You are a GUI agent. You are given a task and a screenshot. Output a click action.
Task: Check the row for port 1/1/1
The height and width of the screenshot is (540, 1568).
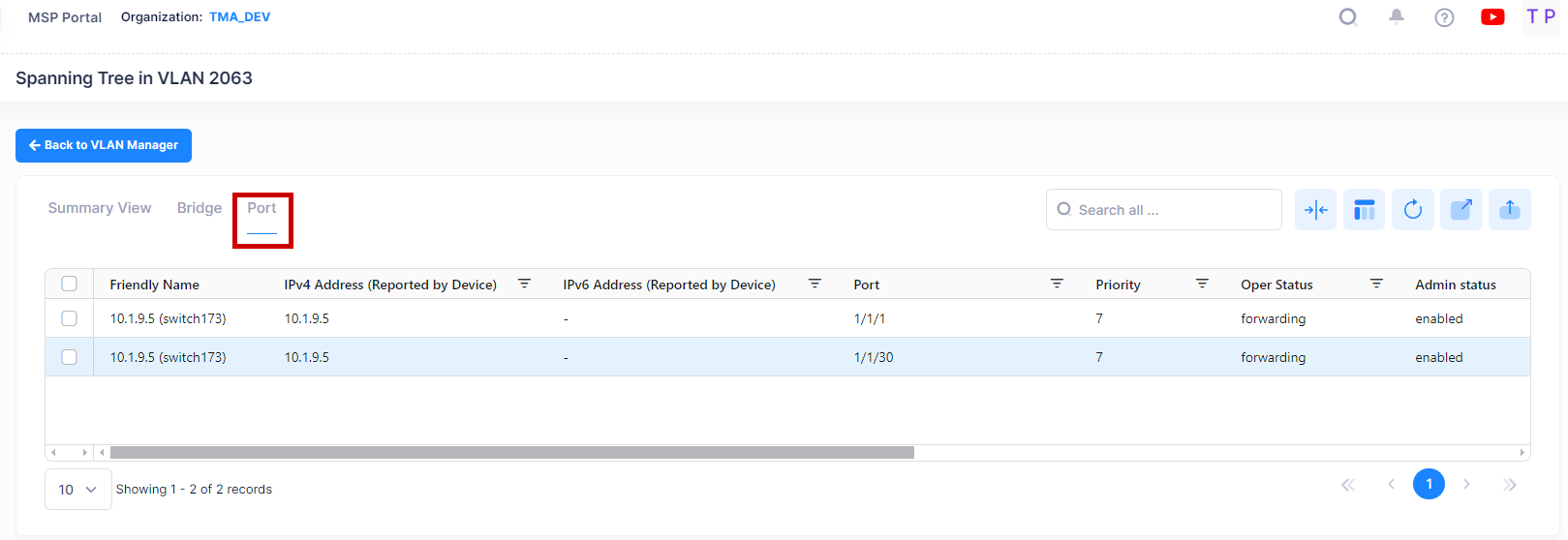click(70, 318)
